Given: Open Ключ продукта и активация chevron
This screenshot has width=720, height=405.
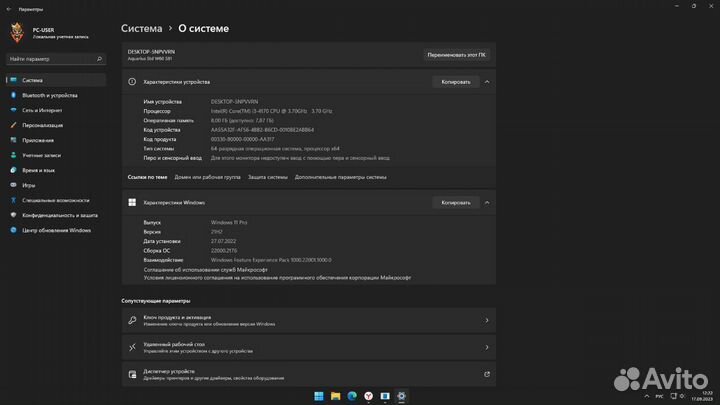Looking at the screenshot, I should coord(487,321).
